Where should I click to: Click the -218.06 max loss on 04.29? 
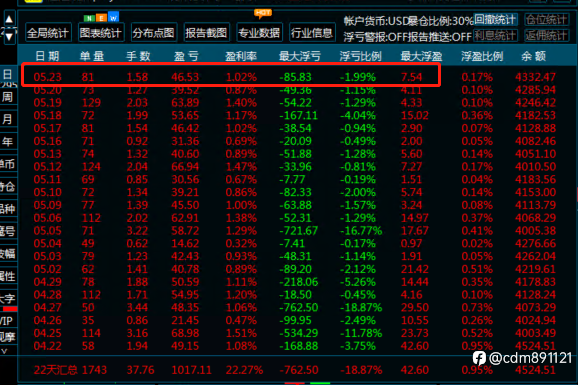pos(298,282)
